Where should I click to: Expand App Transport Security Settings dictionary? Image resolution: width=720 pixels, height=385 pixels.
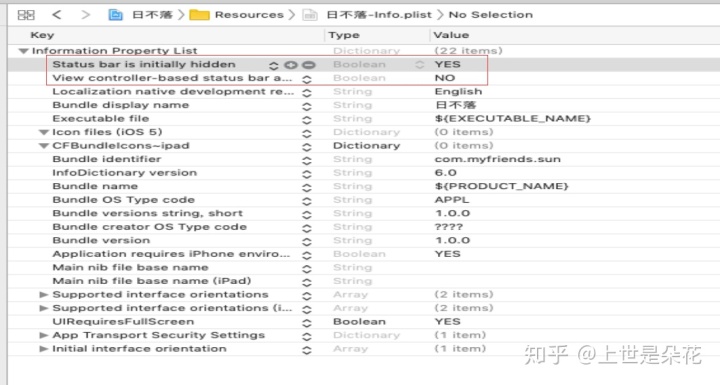coord(44,335)
